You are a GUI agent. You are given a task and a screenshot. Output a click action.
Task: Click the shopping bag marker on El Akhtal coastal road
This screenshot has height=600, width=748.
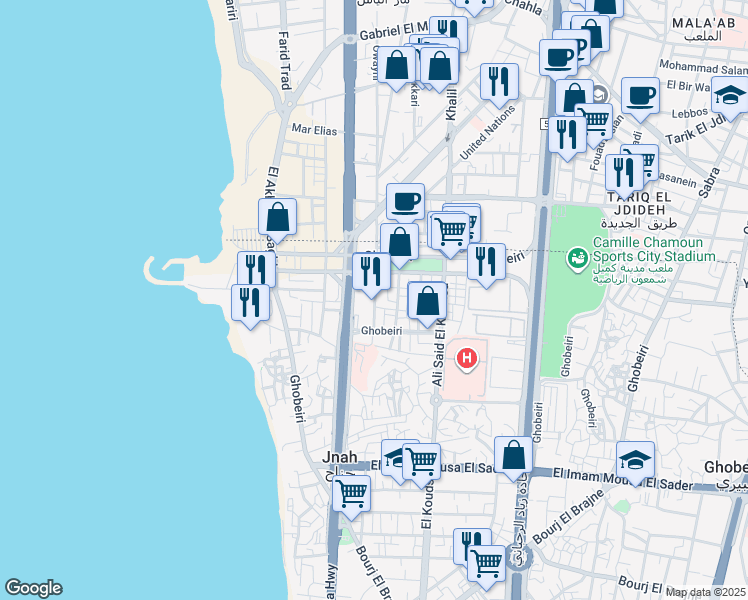[277, 217]
